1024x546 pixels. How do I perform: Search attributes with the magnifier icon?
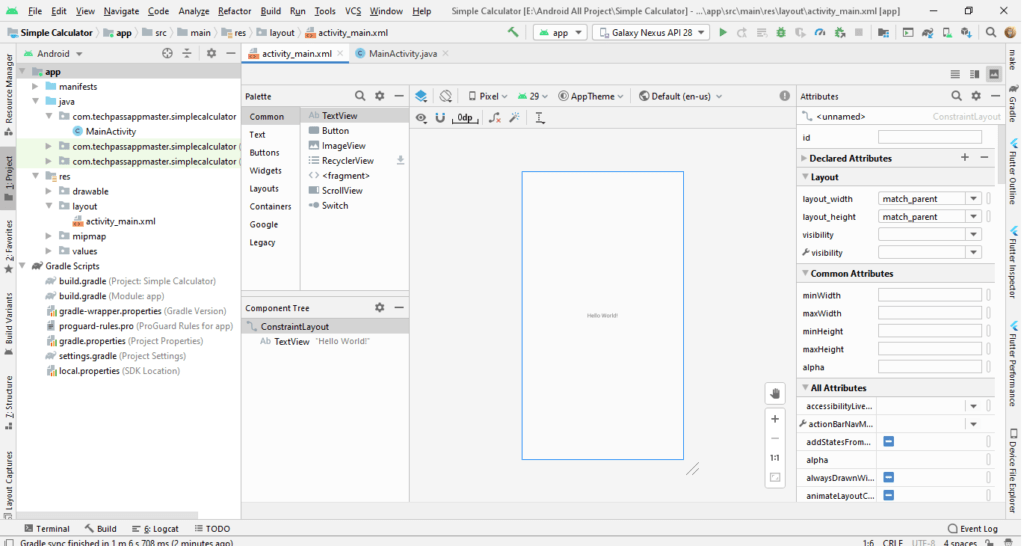[956, 96]
